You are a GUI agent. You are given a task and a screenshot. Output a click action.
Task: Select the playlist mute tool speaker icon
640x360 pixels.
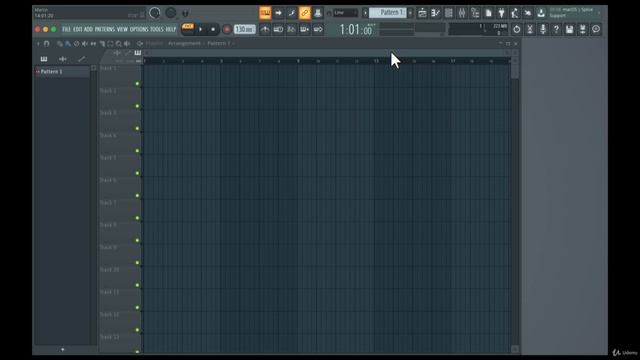click(84, 44)
